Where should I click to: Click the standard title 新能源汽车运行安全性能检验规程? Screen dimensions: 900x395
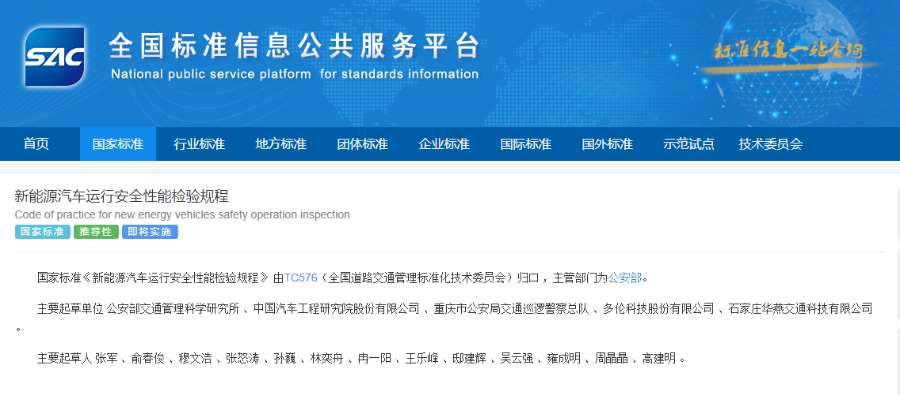(122, 196)
